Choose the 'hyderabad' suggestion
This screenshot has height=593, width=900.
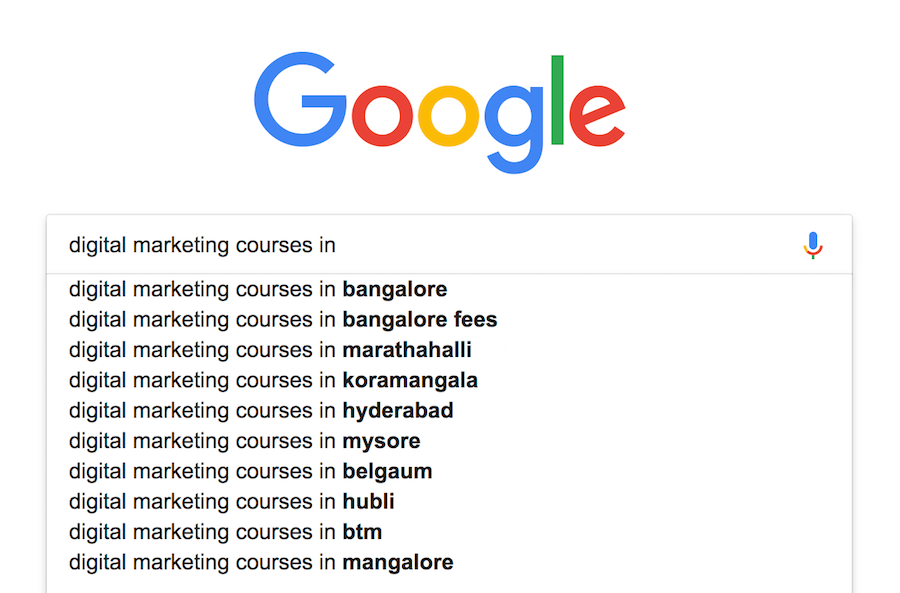(449, 411)
